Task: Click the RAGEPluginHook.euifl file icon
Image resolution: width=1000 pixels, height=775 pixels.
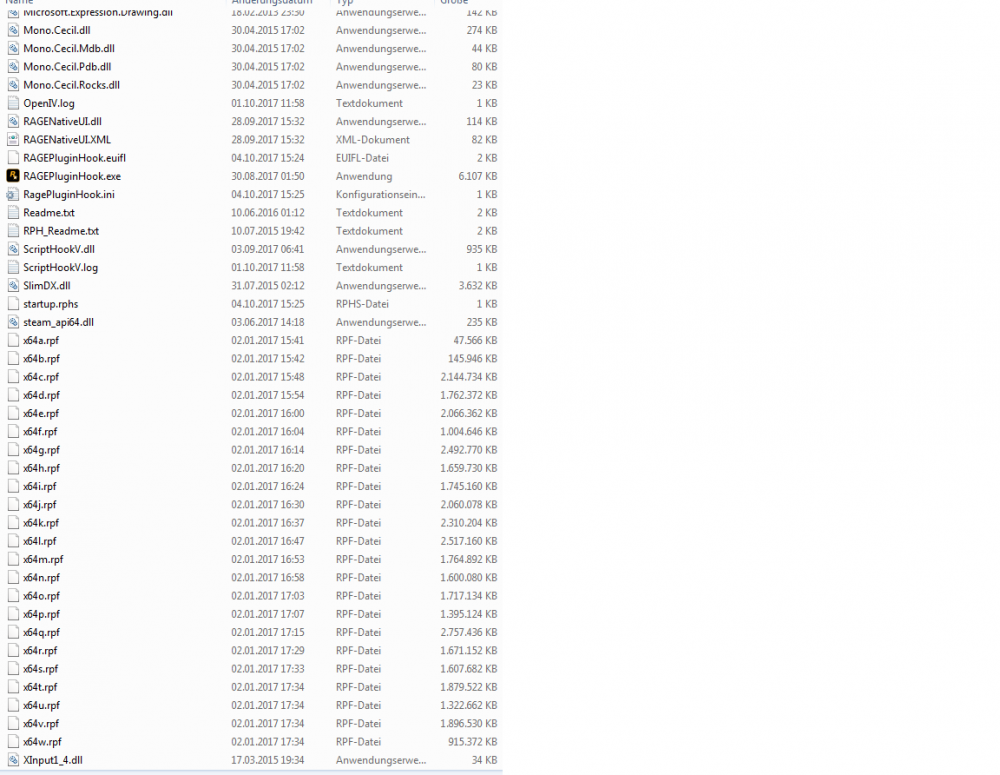Action: click(13, 158)
